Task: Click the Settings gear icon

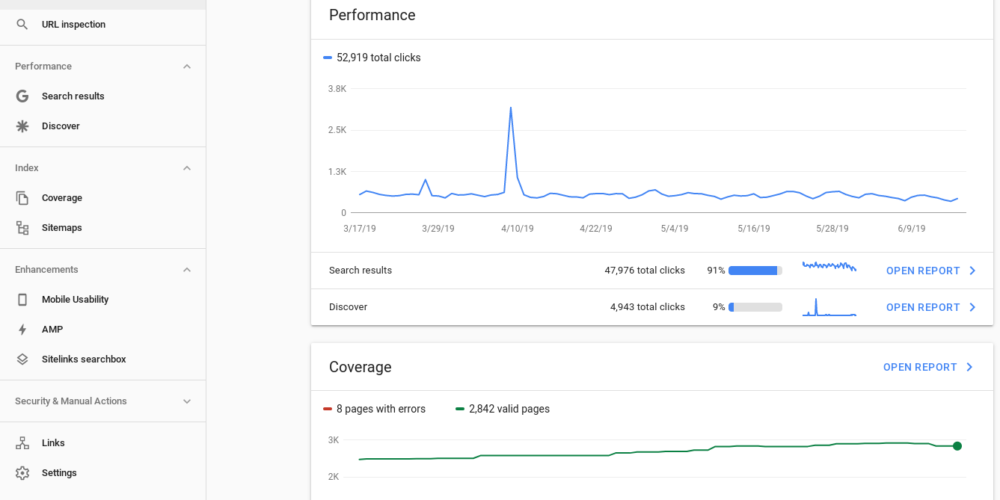Action: pyautogui.click(x=22, y=473)
